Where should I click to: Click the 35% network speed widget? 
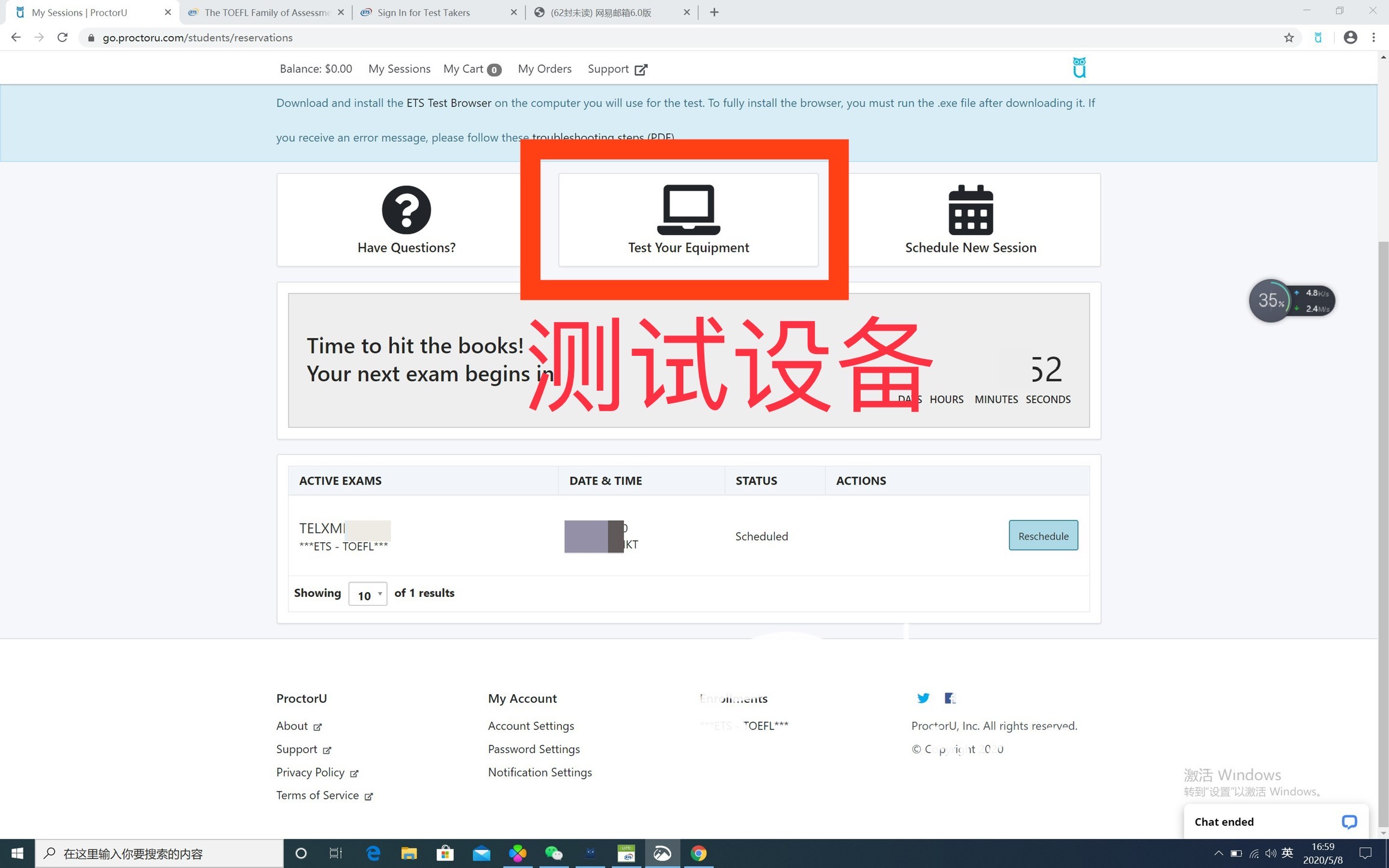[1291, 301]
